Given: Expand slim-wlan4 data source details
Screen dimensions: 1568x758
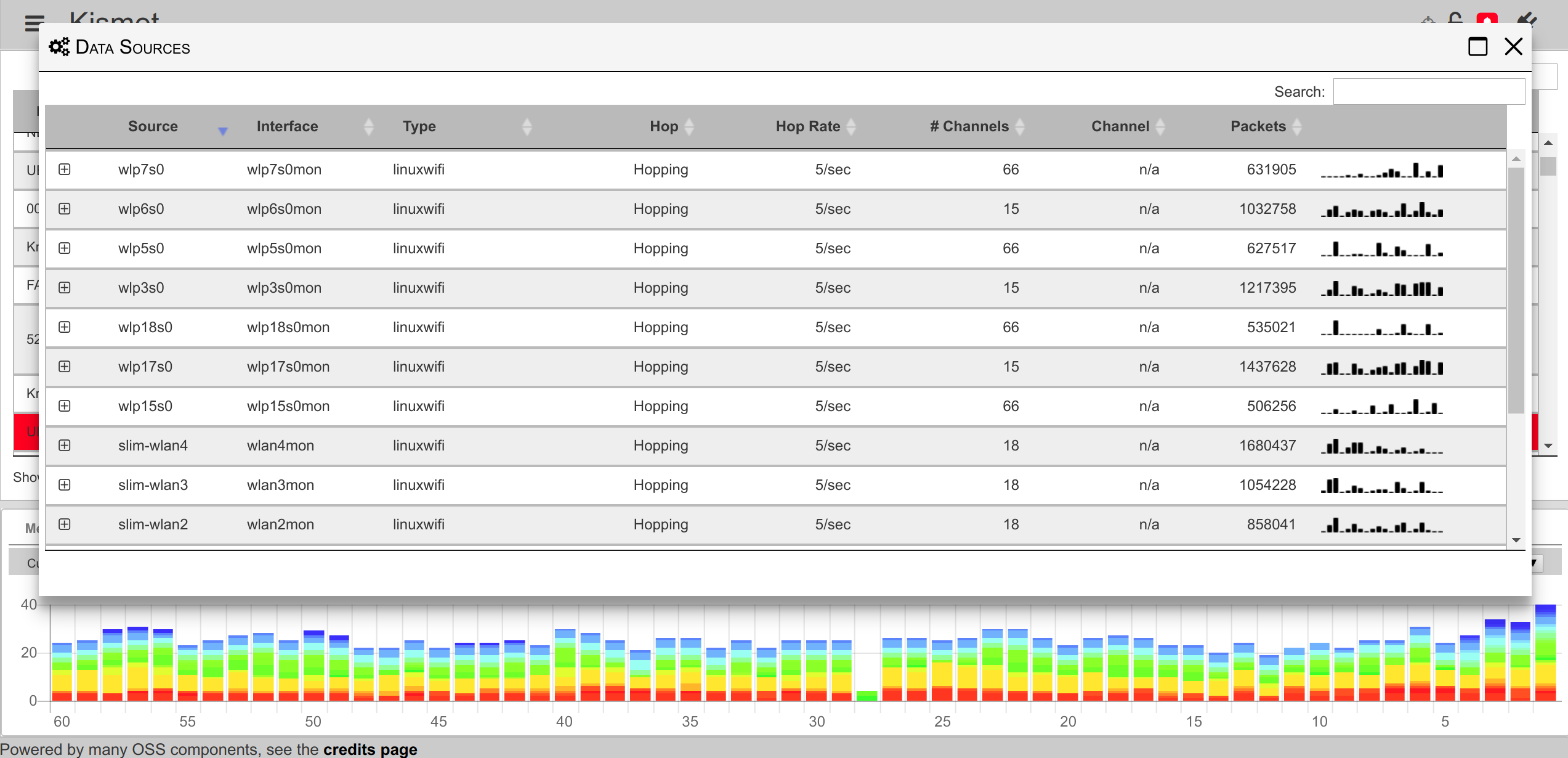Looking at the screenshot, I should (65, 446).
